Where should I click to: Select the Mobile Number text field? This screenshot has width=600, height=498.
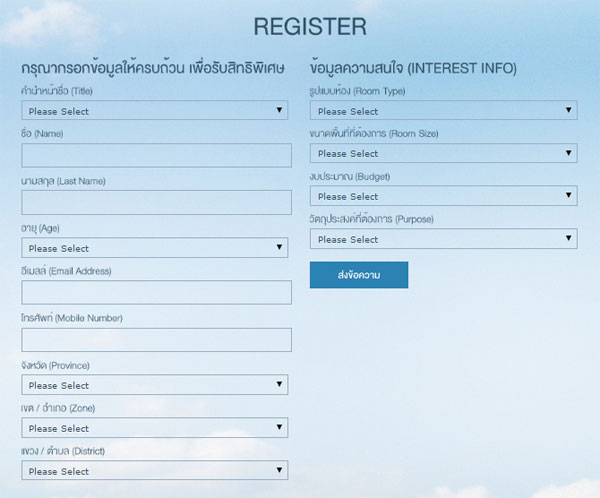click(155, 339)
